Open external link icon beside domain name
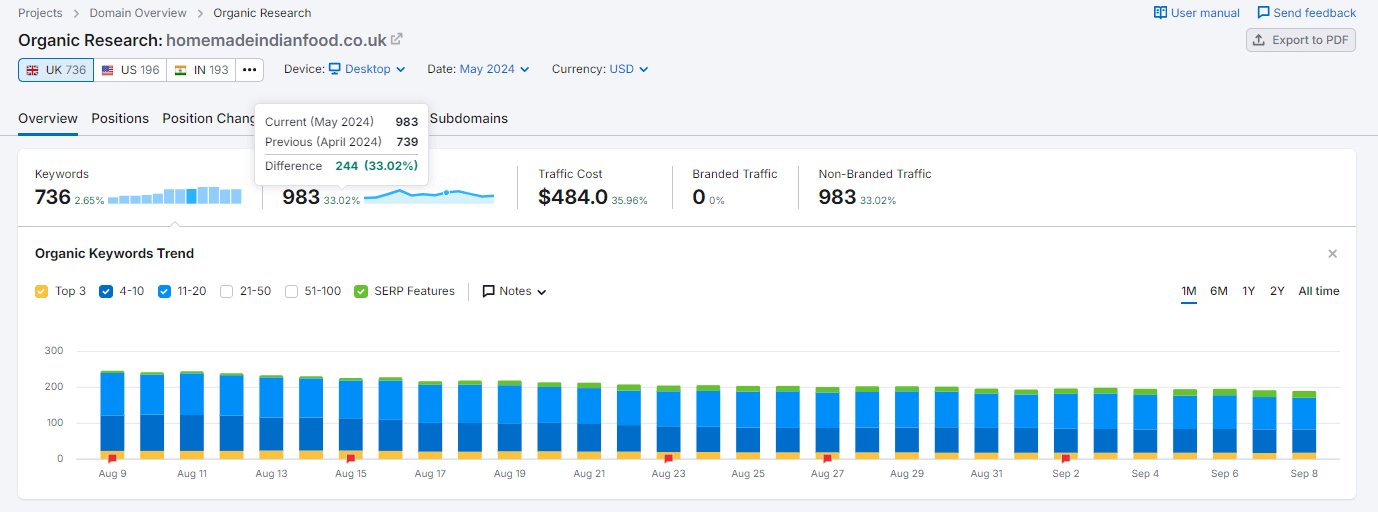1378x512 pixels. point(396,40)
